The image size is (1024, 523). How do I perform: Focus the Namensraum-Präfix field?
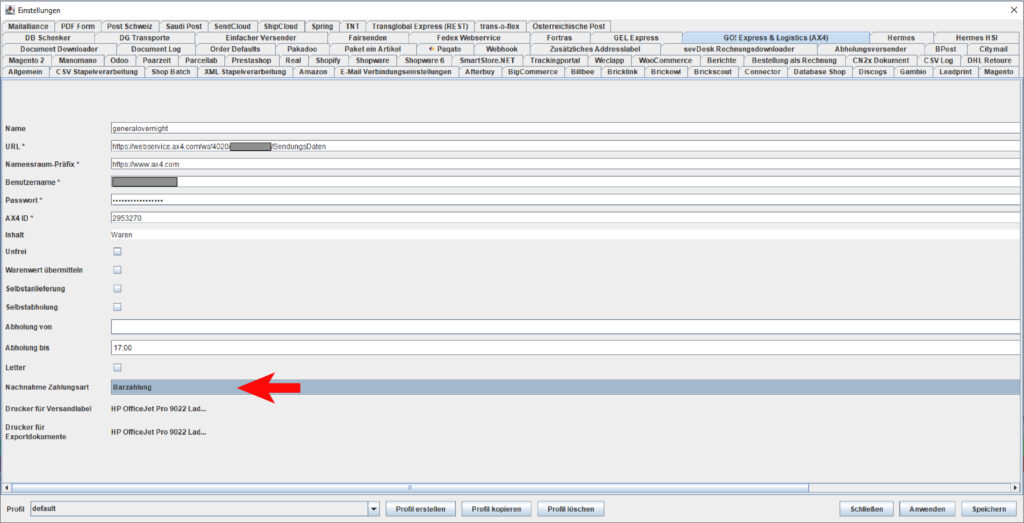pyautogui.click(x=566, y=164)
